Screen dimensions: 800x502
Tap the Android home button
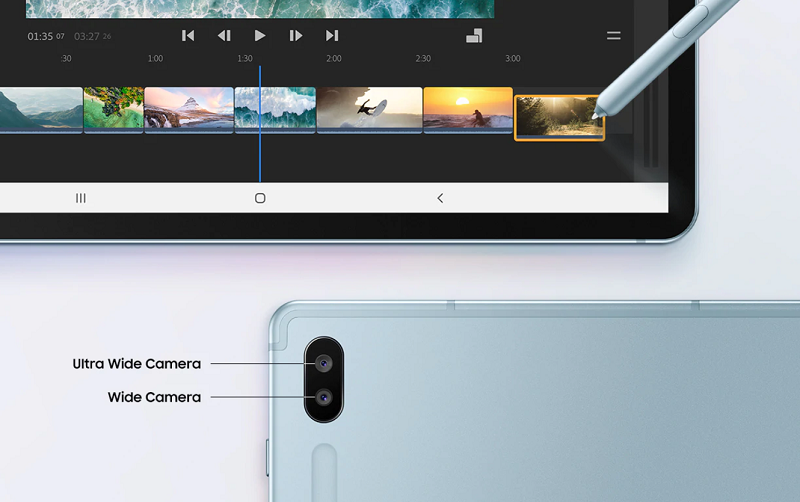(260, 198)
